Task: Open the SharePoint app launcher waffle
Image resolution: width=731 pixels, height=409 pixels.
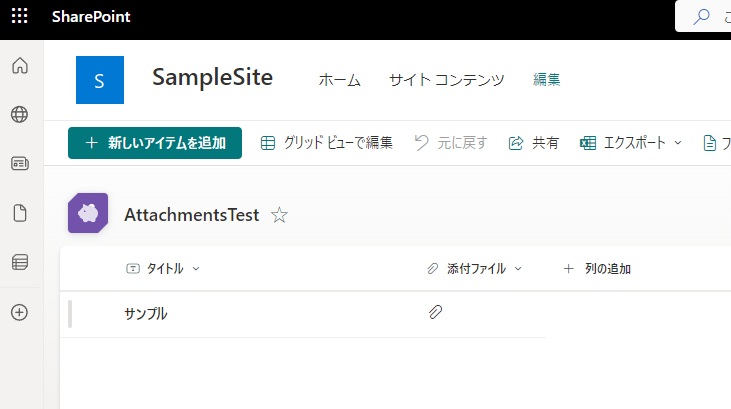Action: click(x=20, y=16)
